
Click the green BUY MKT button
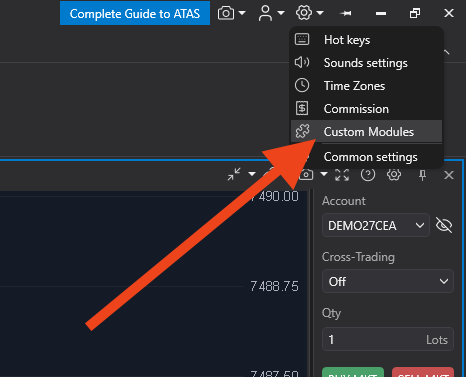pos(353,372)
